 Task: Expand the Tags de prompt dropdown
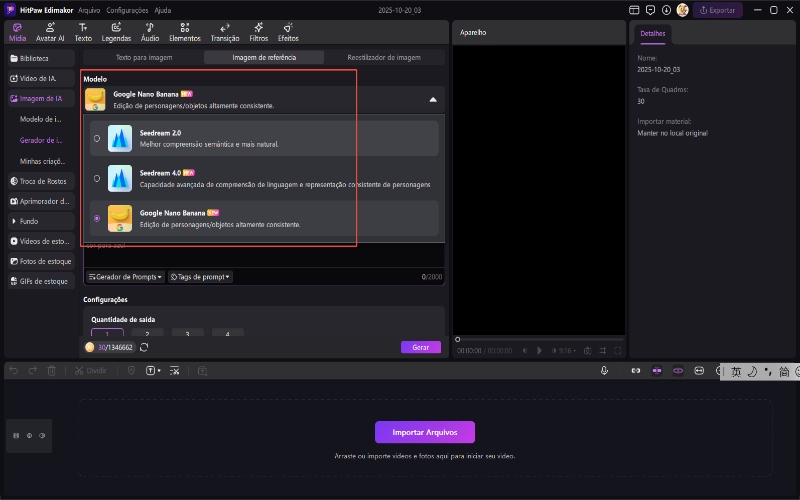pos(200,276)
